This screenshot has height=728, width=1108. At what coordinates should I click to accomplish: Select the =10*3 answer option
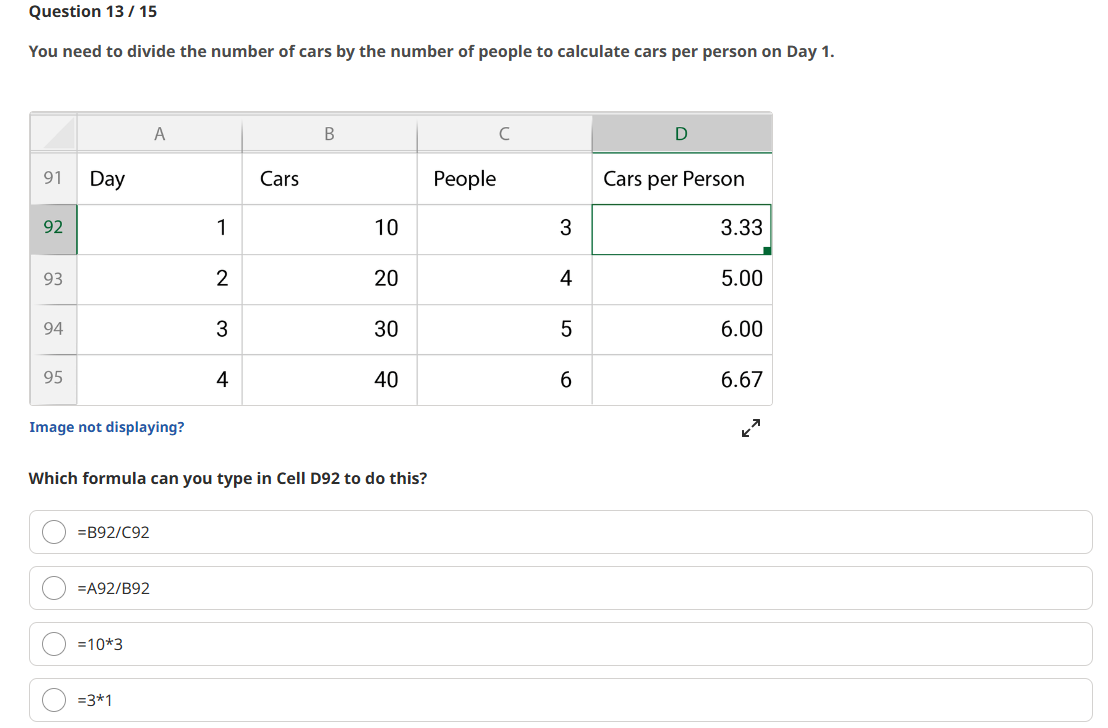pos(53,644)
